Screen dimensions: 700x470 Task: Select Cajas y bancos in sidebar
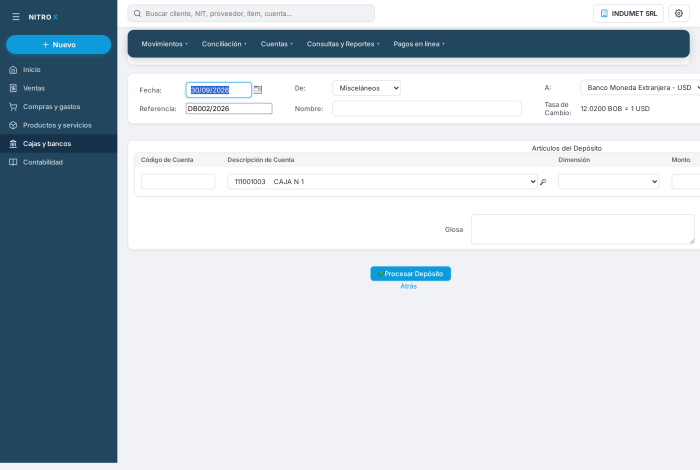[58, 144]
